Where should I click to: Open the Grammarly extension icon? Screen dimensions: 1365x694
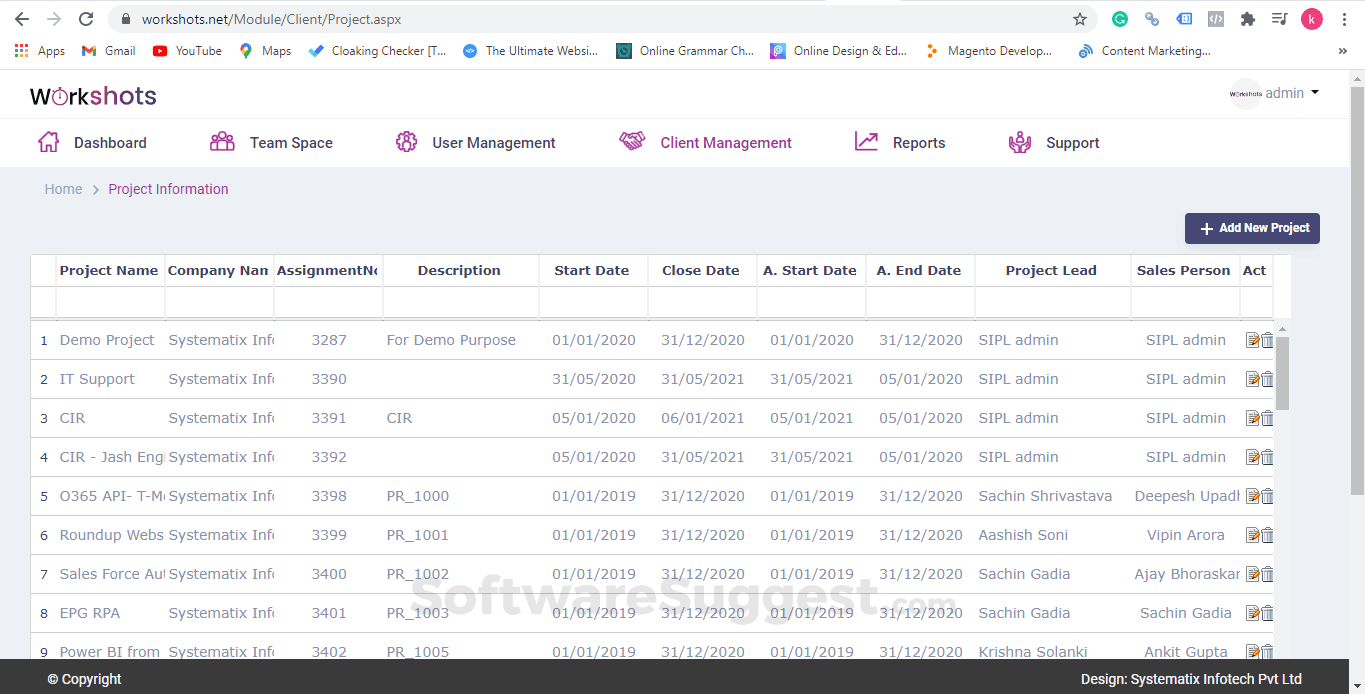pyautogui.click(x=1119, y=18)
